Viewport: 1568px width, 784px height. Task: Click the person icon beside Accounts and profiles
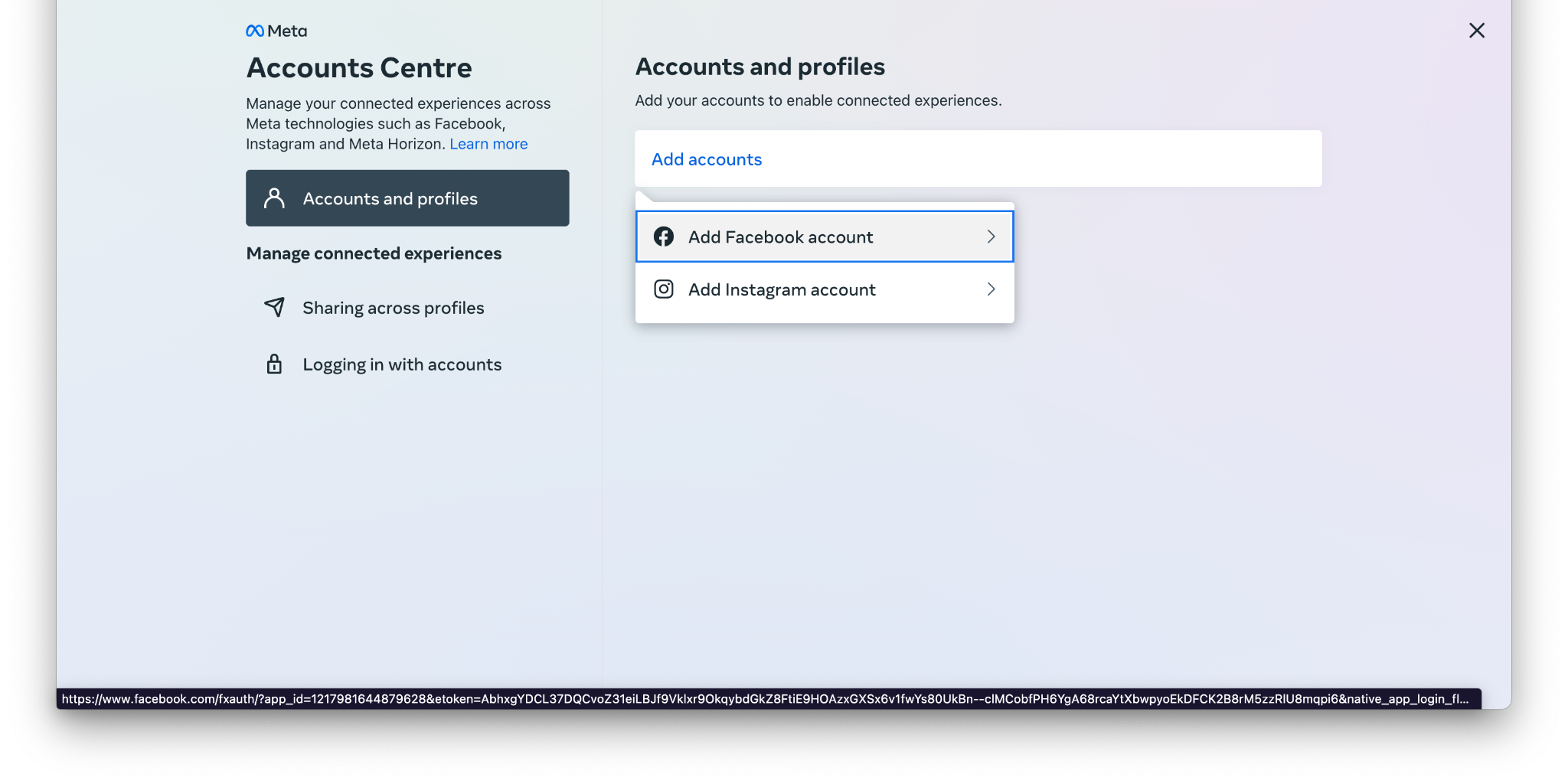tap(274, 198)
